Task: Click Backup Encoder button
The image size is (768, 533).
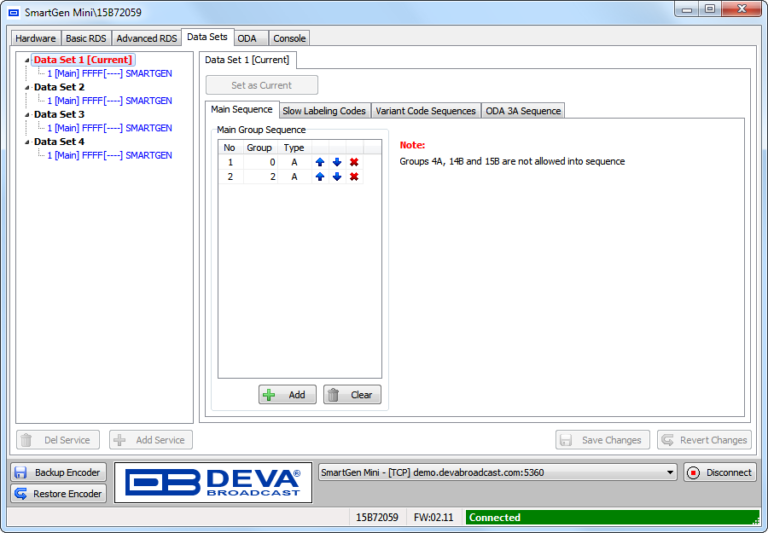Action: point(58,473)
